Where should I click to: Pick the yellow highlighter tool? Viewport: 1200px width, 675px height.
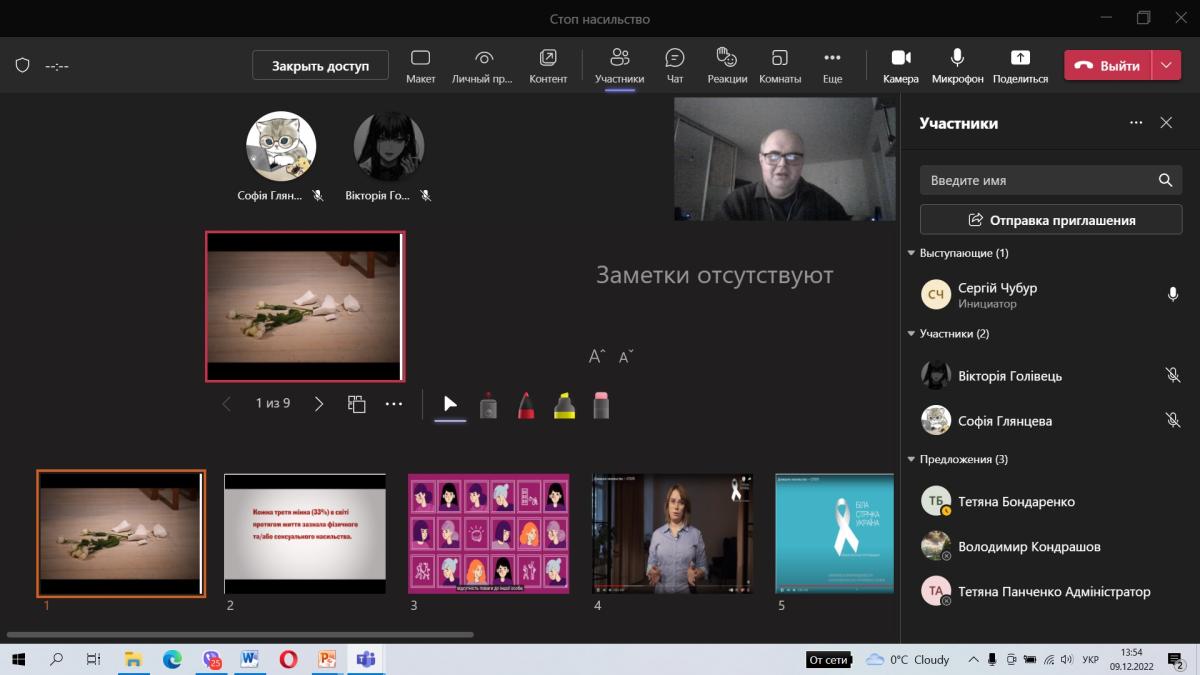point(564,405)
